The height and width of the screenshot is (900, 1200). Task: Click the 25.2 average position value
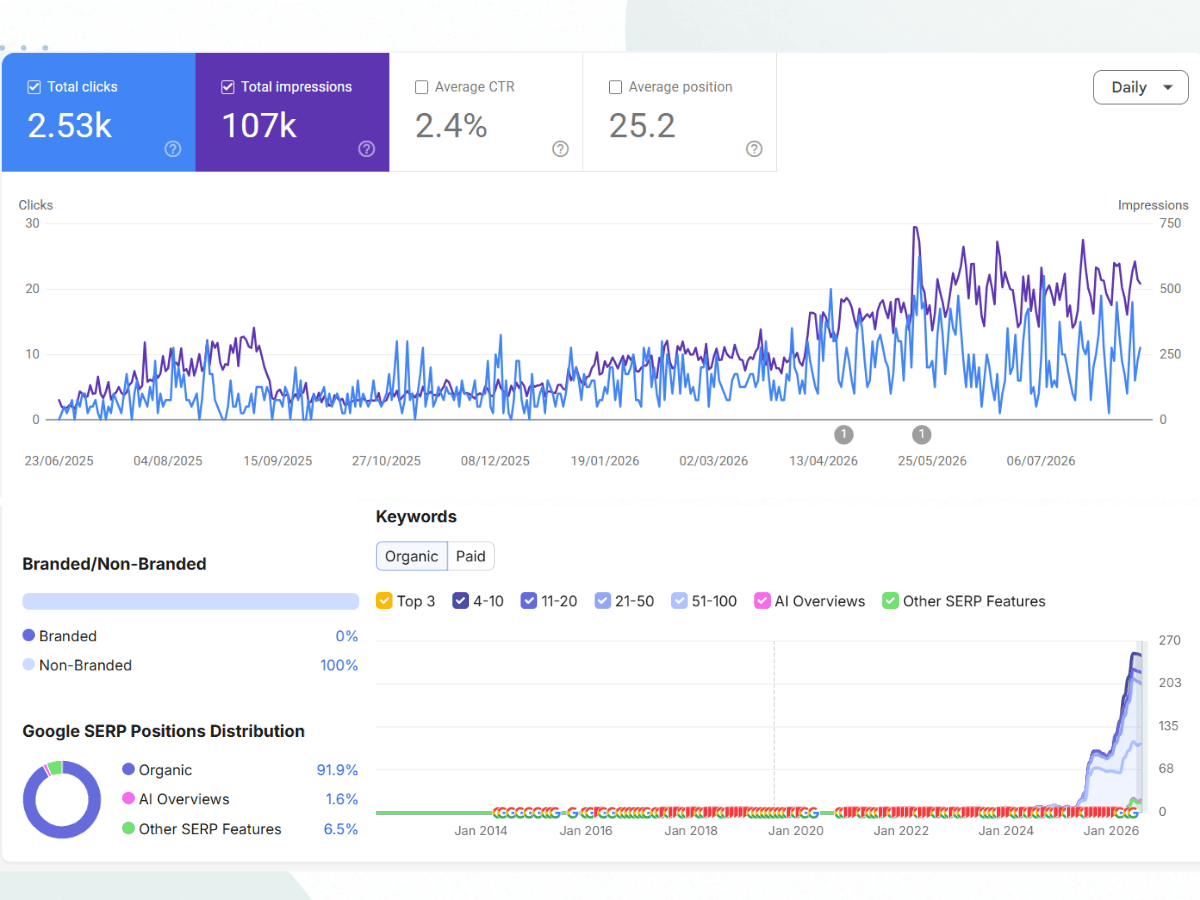pyautogui.click(x=642, y=125)
